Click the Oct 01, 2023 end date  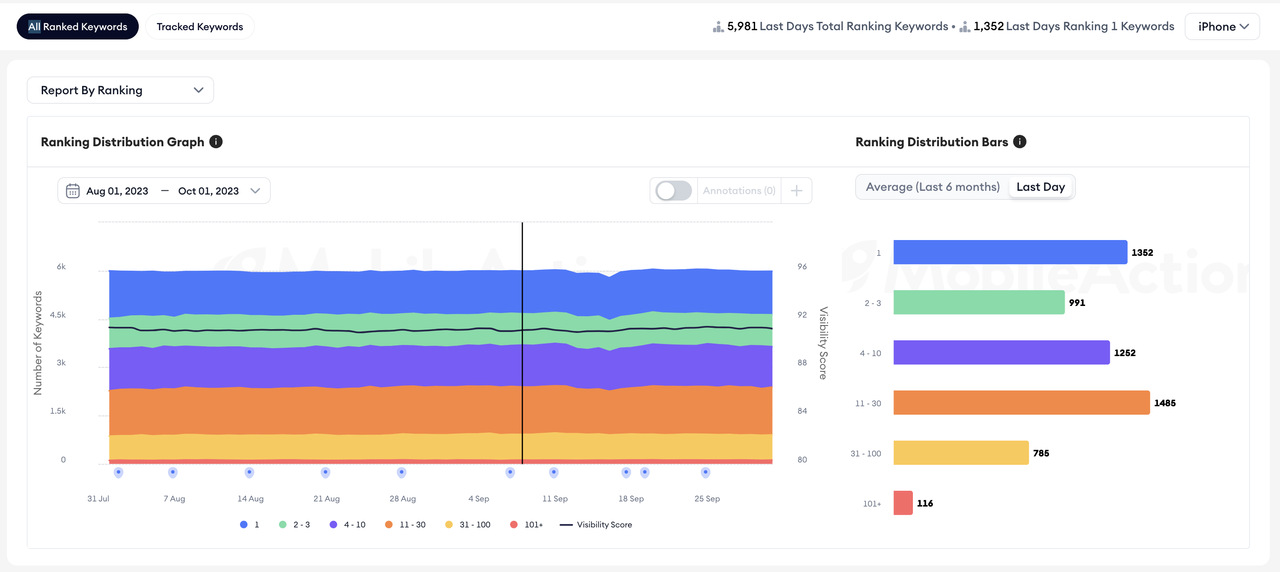coord(208,191)
